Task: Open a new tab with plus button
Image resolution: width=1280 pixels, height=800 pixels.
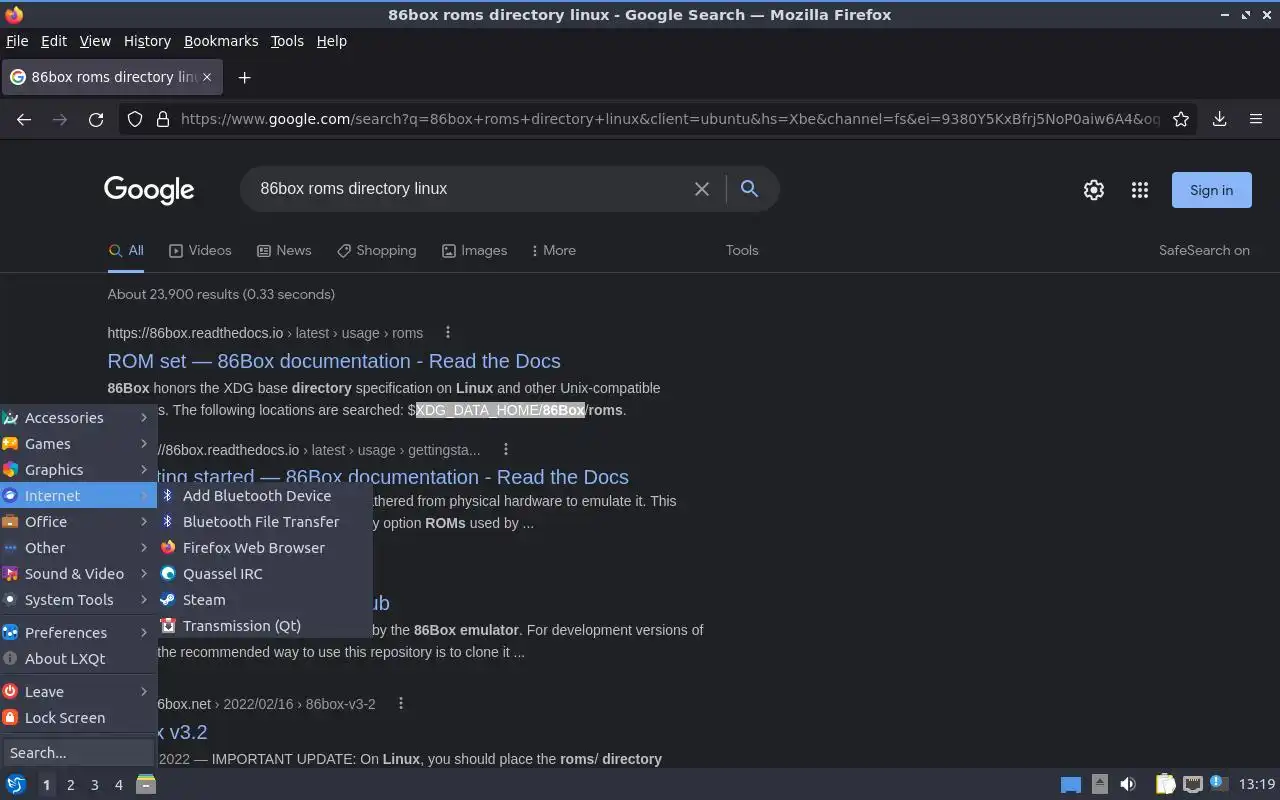Action: [x=244, y=77]
